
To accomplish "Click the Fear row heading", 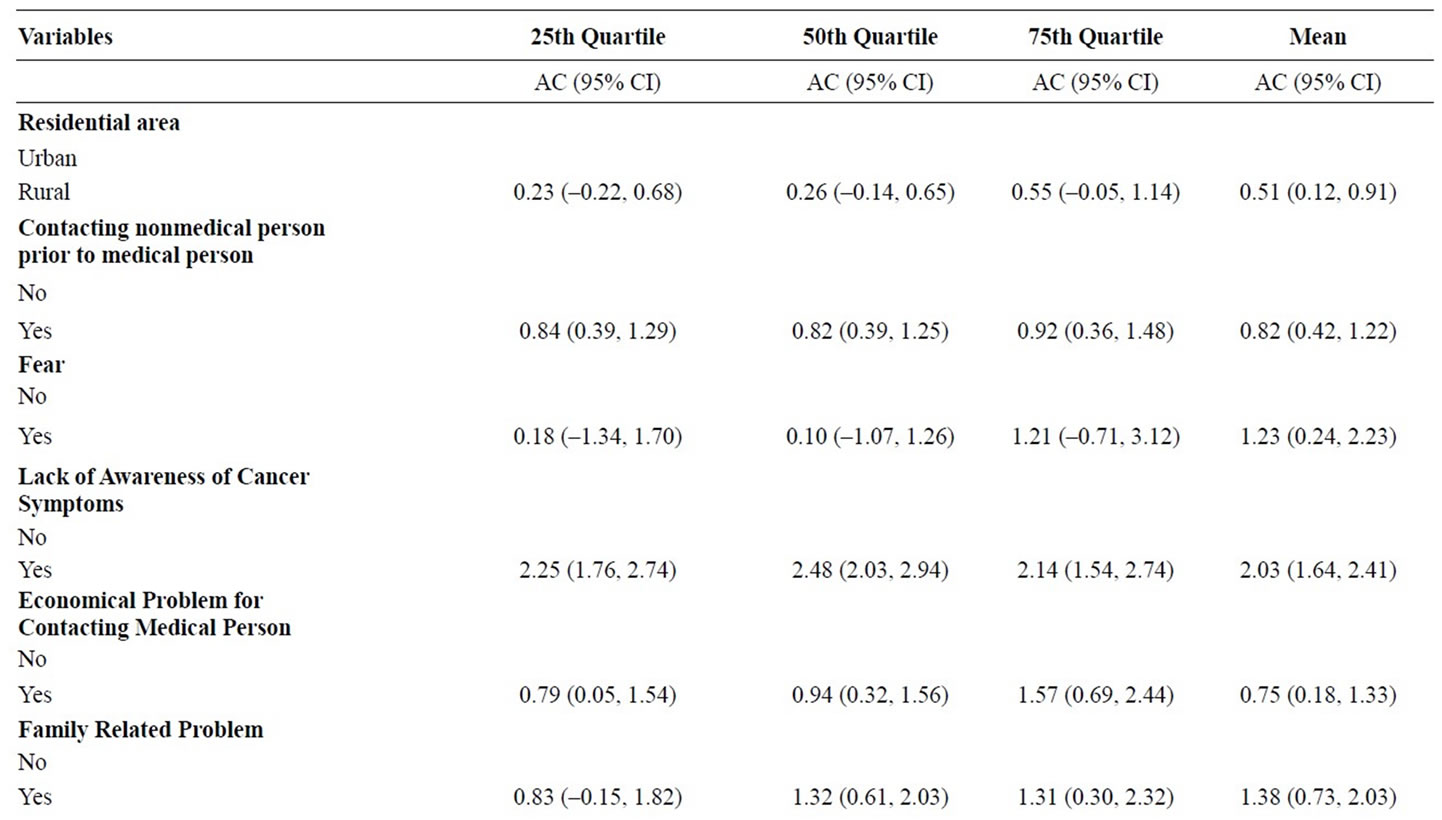I will point(41,365).
